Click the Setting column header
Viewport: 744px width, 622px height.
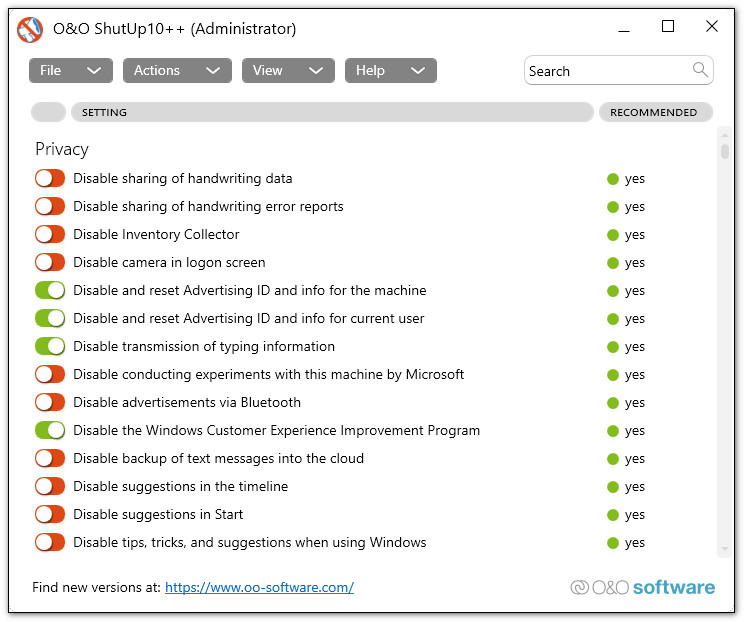coord(330,112)
